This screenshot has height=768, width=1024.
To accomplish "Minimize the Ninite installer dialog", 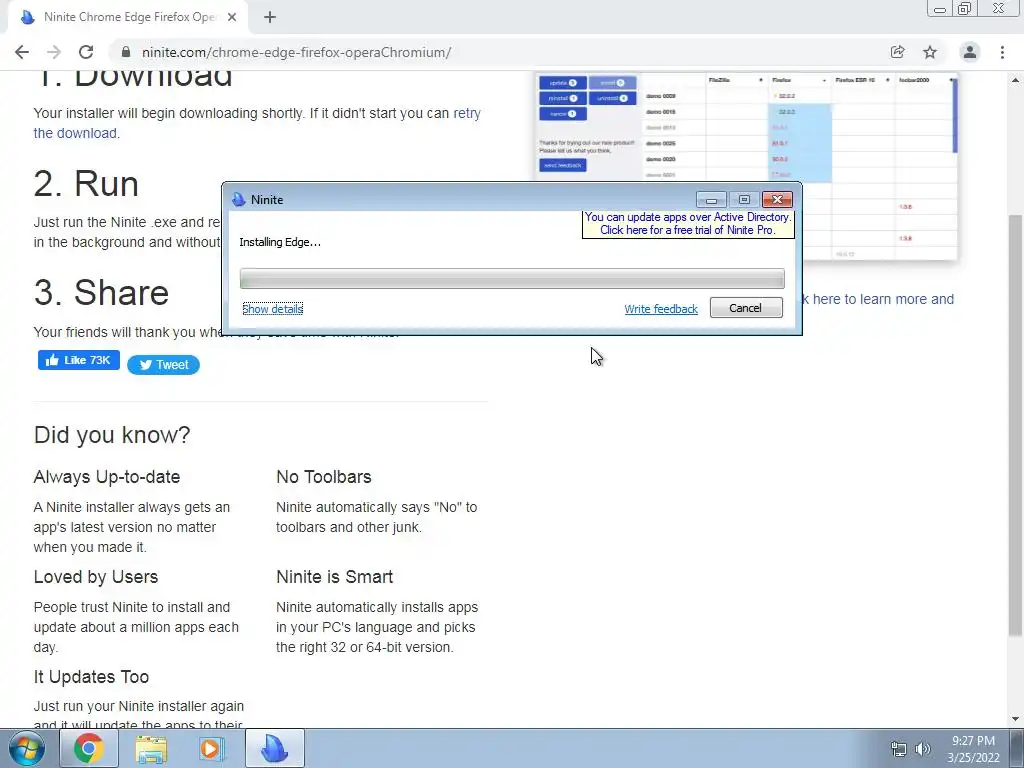I will point(711,199).
